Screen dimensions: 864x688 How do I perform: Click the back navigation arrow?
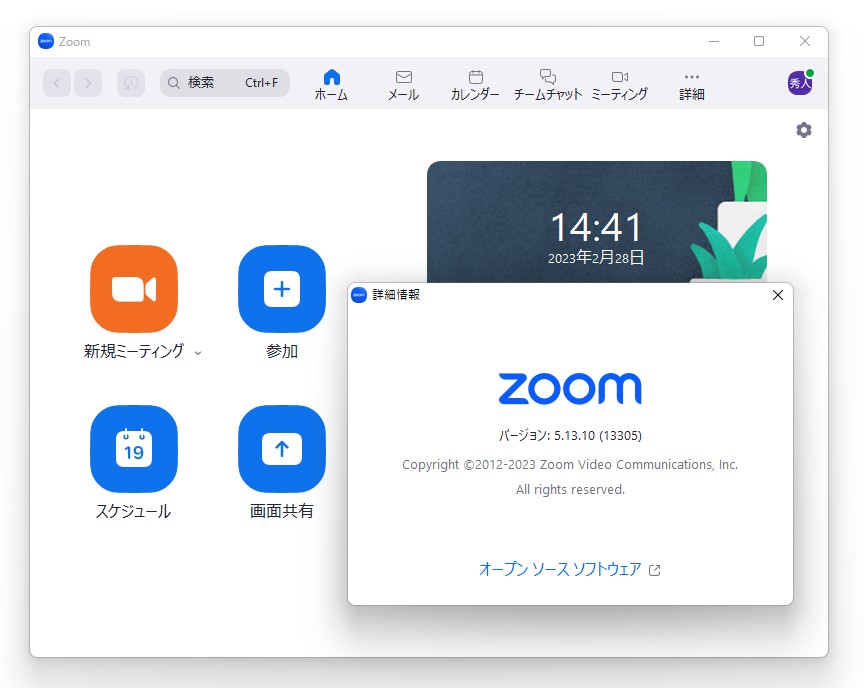click(57, 83)
